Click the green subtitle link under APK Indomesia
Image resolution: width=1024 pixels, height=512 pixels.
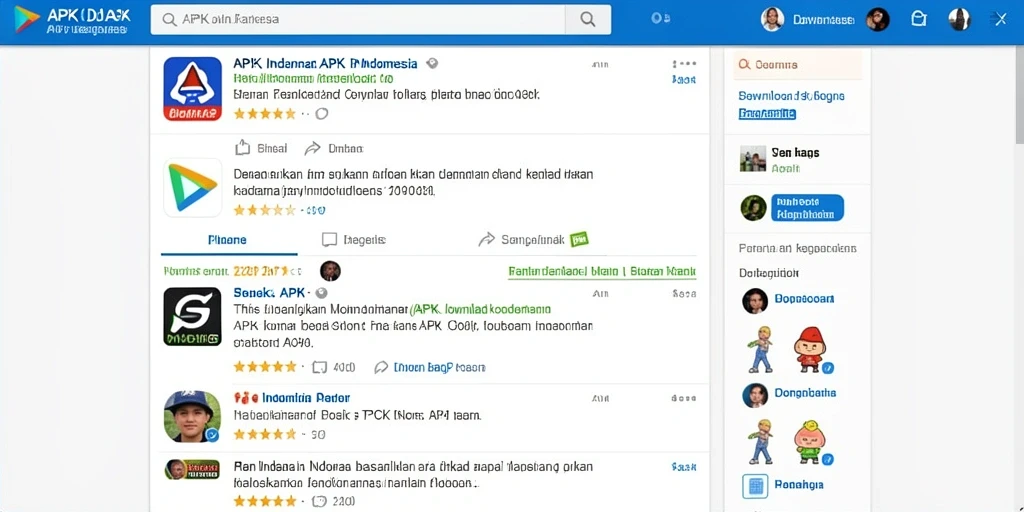click(x=313, y=79)
